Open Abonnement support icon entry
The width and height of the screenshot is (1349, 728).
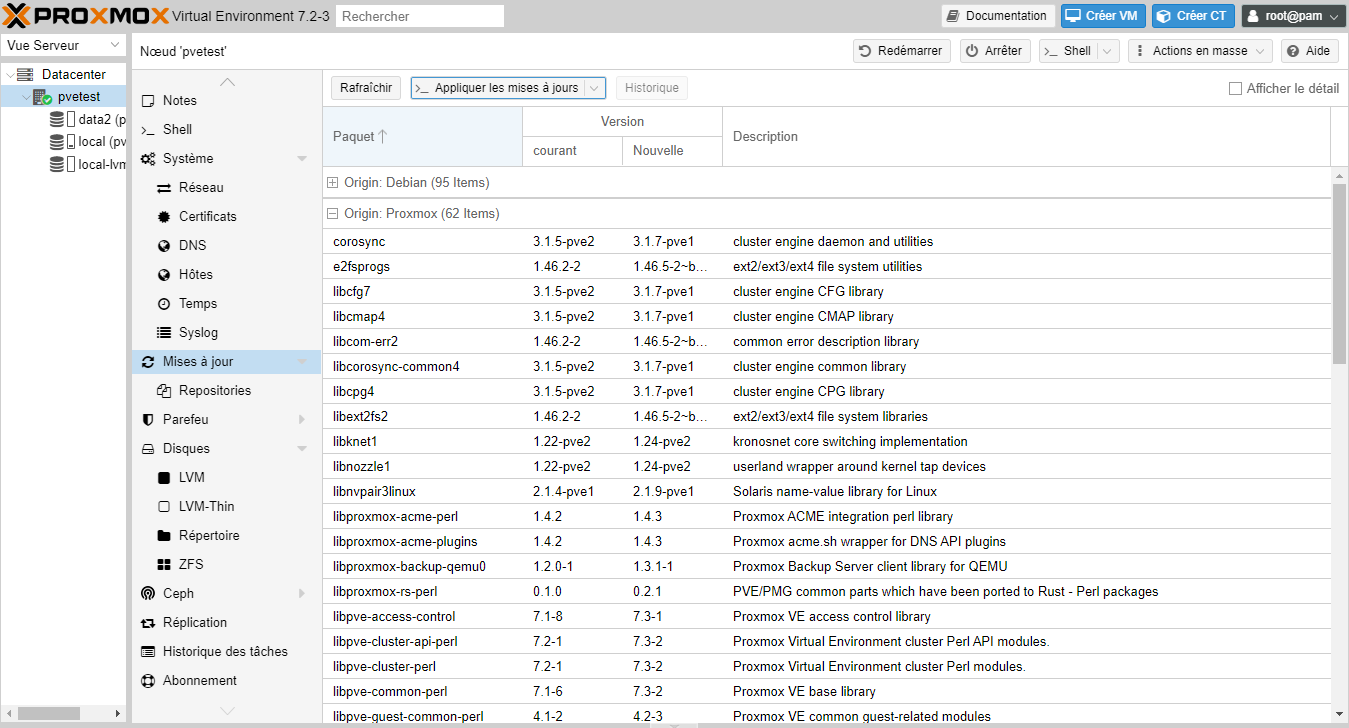[148, 680]
